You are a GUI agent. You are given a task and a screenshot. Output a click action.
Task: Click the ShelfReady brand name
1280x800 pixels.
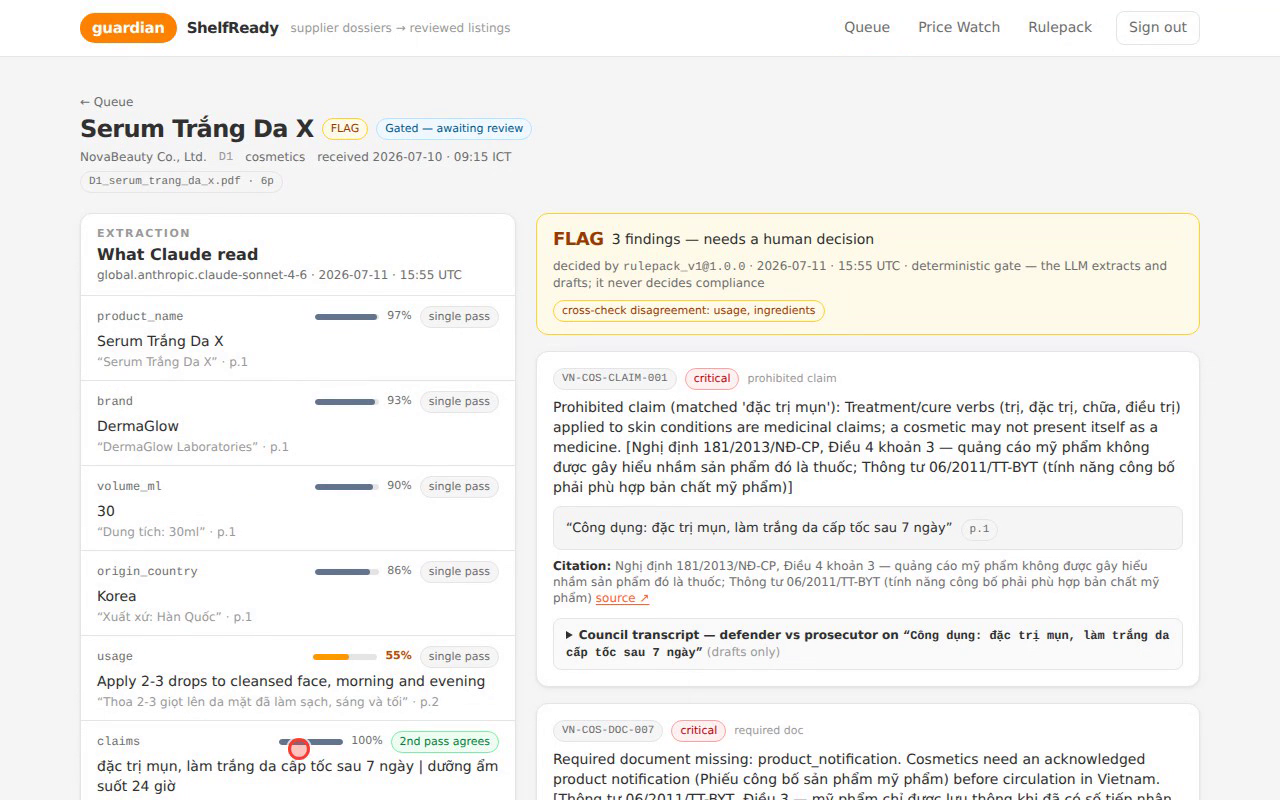click(233, 28)
